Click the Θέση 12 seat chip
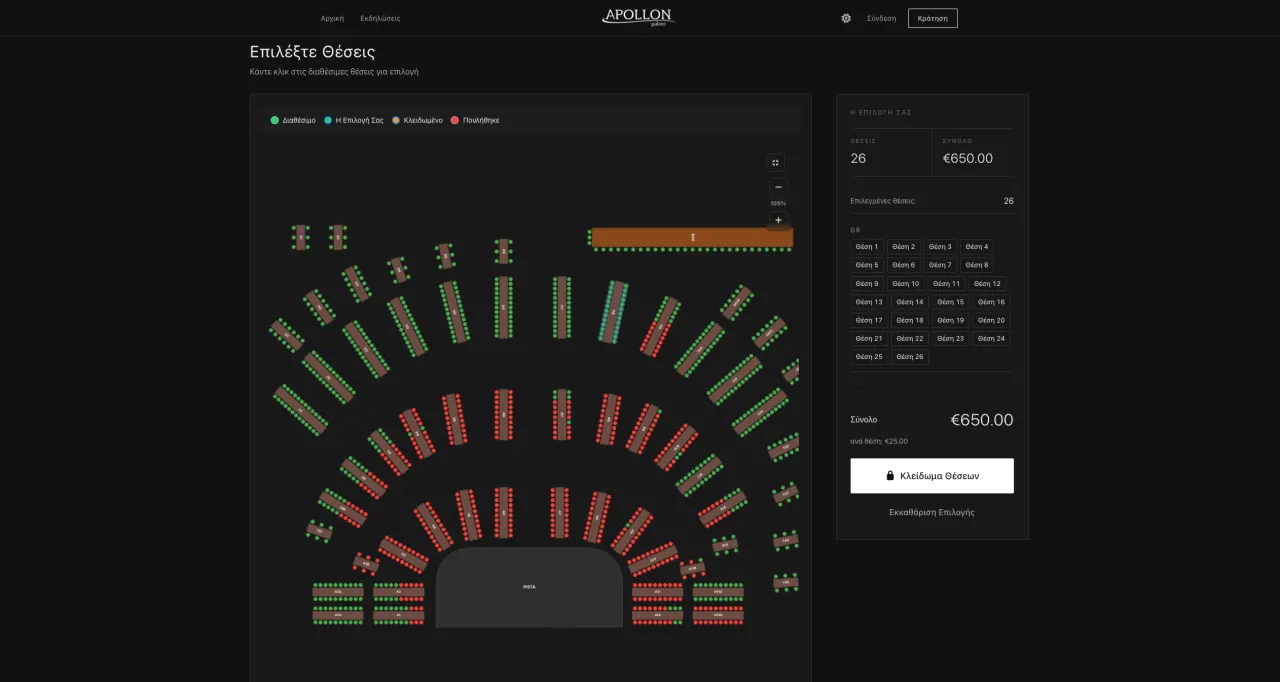The width and height of the screenshot is (1280, 682). pyautogui.click(x=987, y=284)
